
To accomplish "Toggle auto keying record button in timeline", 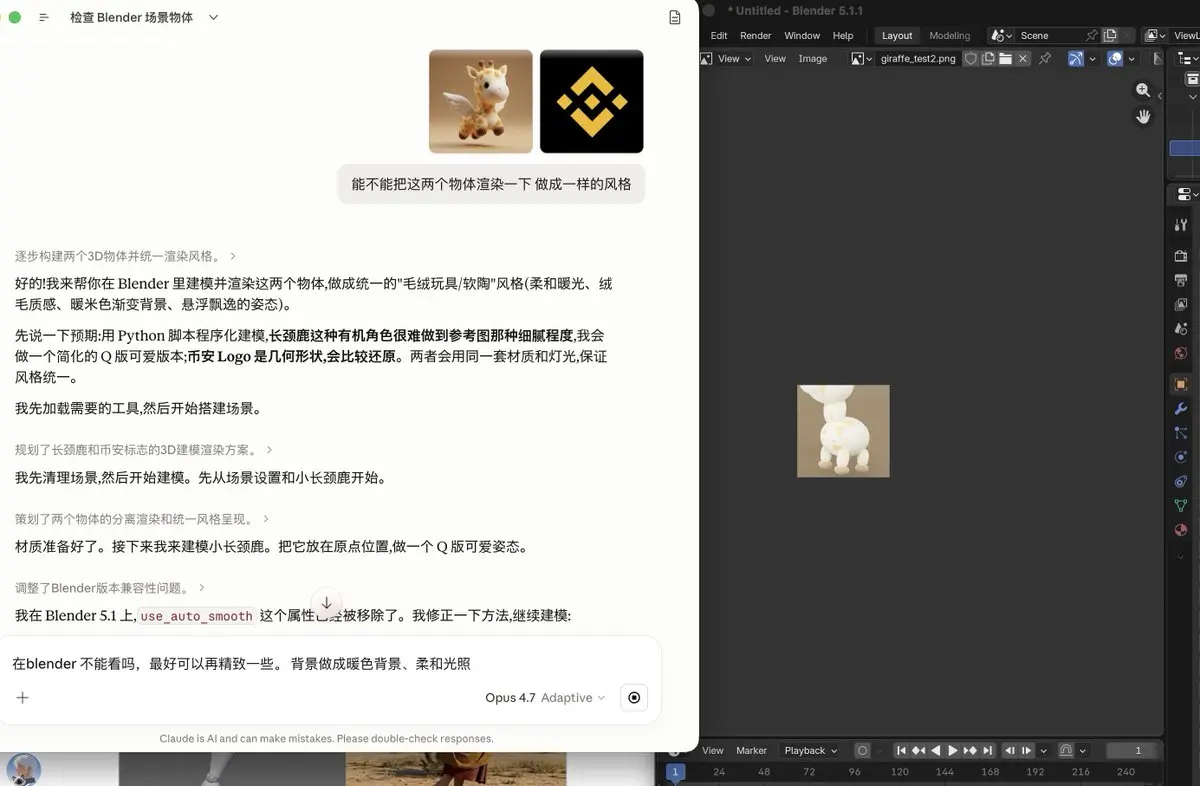I will (x=863, y=751).
